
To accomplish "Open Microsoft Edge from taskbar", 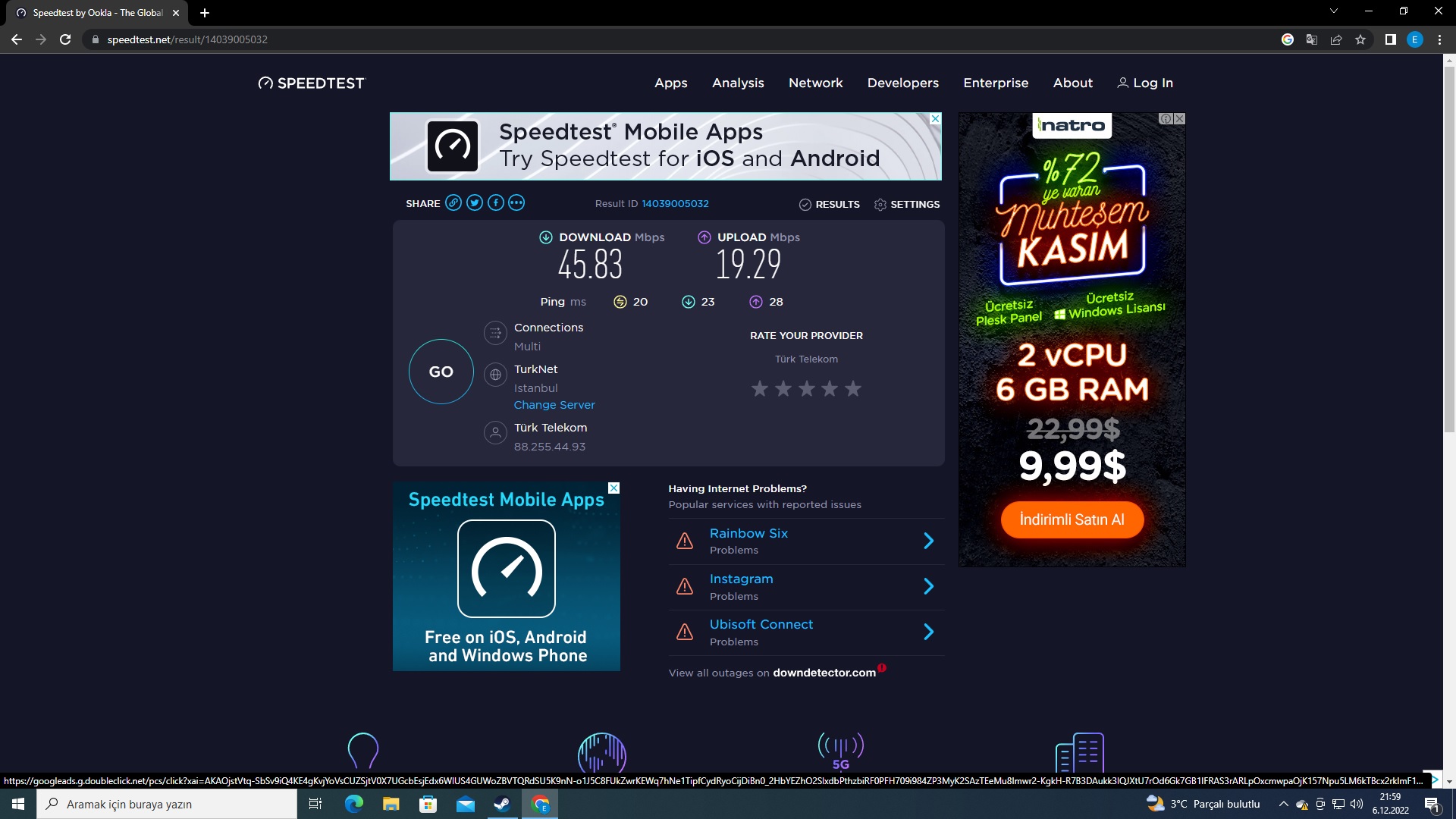I will (x=353, y=804).
